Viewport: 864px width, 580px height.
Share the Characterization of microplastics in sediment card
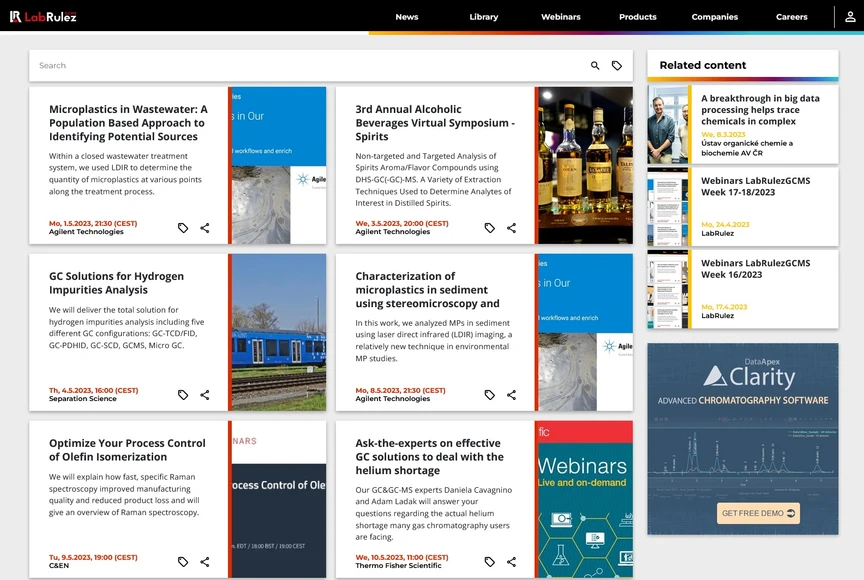511,395
